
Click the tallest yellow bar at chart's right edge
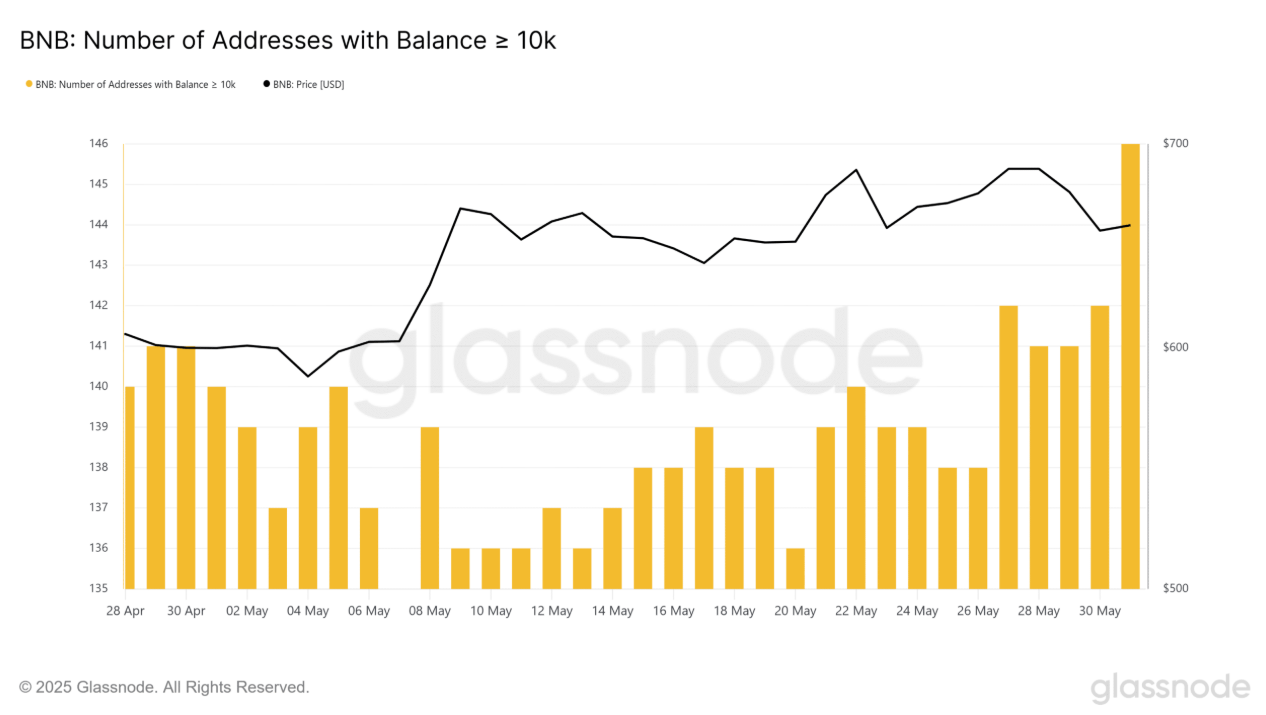pyautogui.click(x=1130, y=366)
